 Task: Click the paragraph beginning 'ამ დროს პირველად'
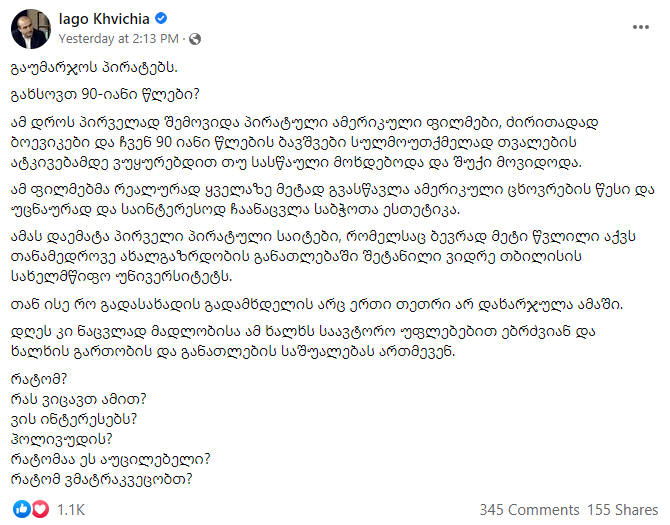point(304,143)
